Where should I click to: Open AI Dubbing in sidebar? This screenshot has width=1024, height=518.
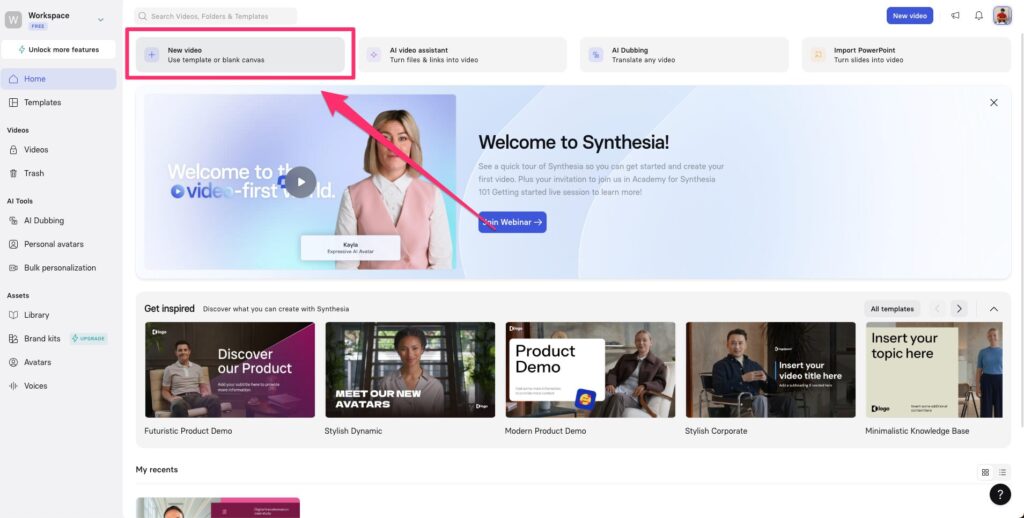tap(59, 221)
